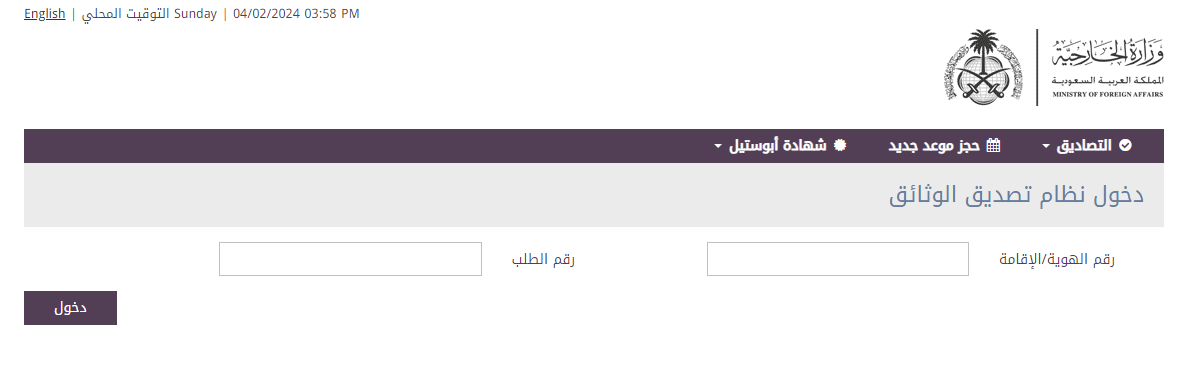The image size is (1191, 367).
Task: Click the رقم الهوية/الإقامة field label
Action: click(x=1057, y=260)
